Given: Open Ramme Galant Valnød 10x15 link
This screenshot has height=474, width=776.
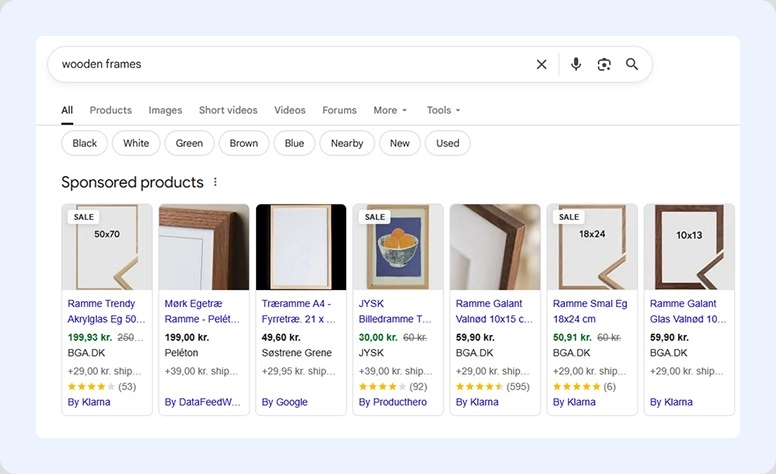Looking at the screenshot, I should [494, 311].
